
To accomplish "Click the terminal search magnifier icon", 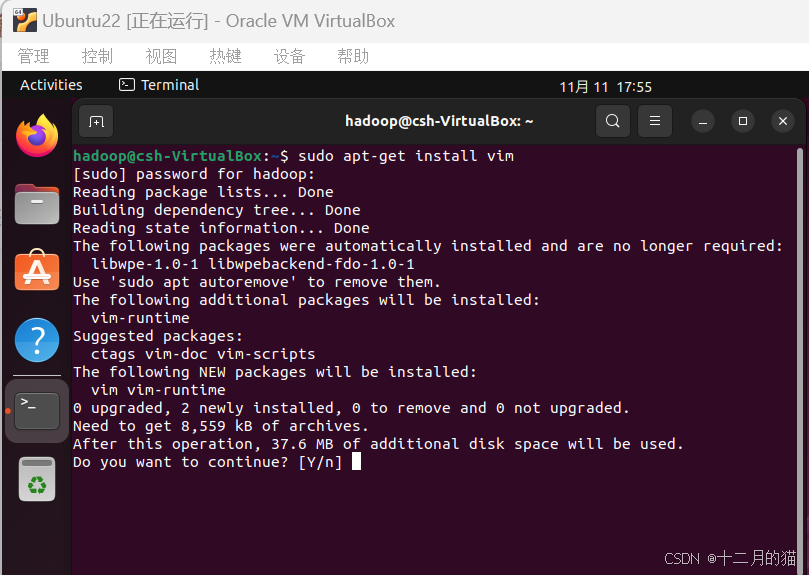I will tap(612, 121).
